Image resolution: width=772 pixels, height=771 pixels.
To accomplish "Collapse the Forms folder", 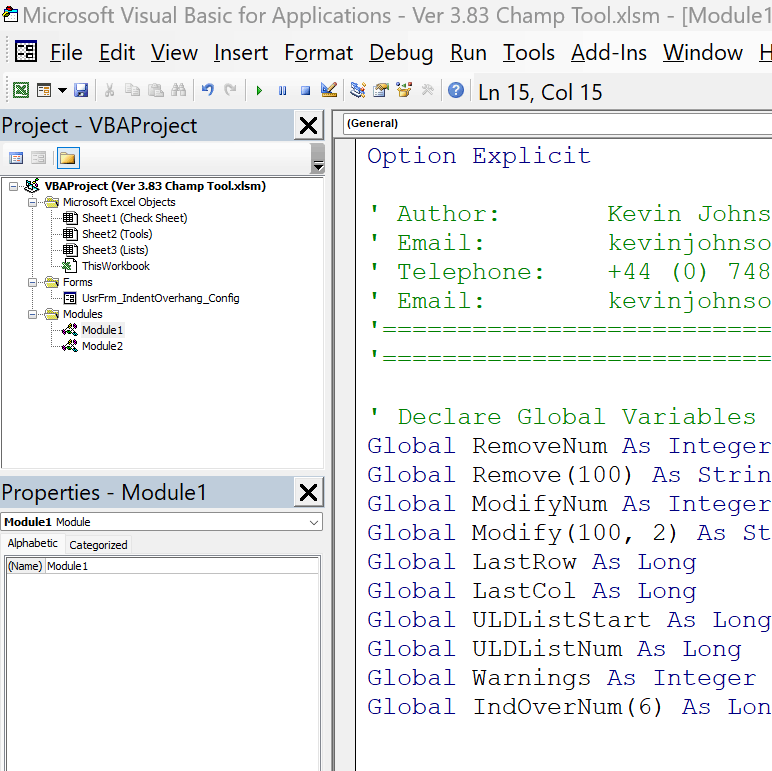I will pos(32,283).
